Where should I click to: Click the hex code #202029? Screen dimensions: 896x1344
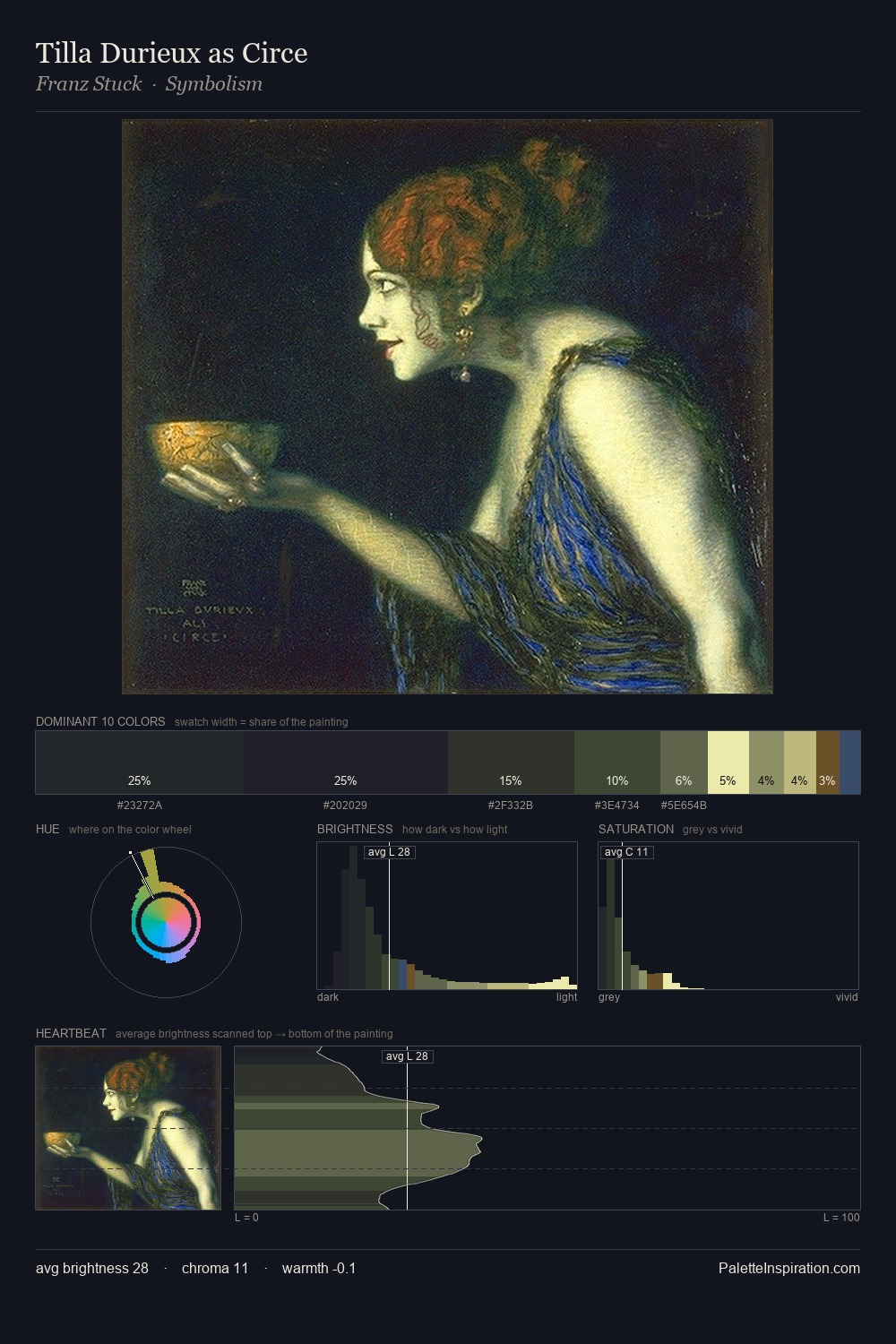(345, 806)
